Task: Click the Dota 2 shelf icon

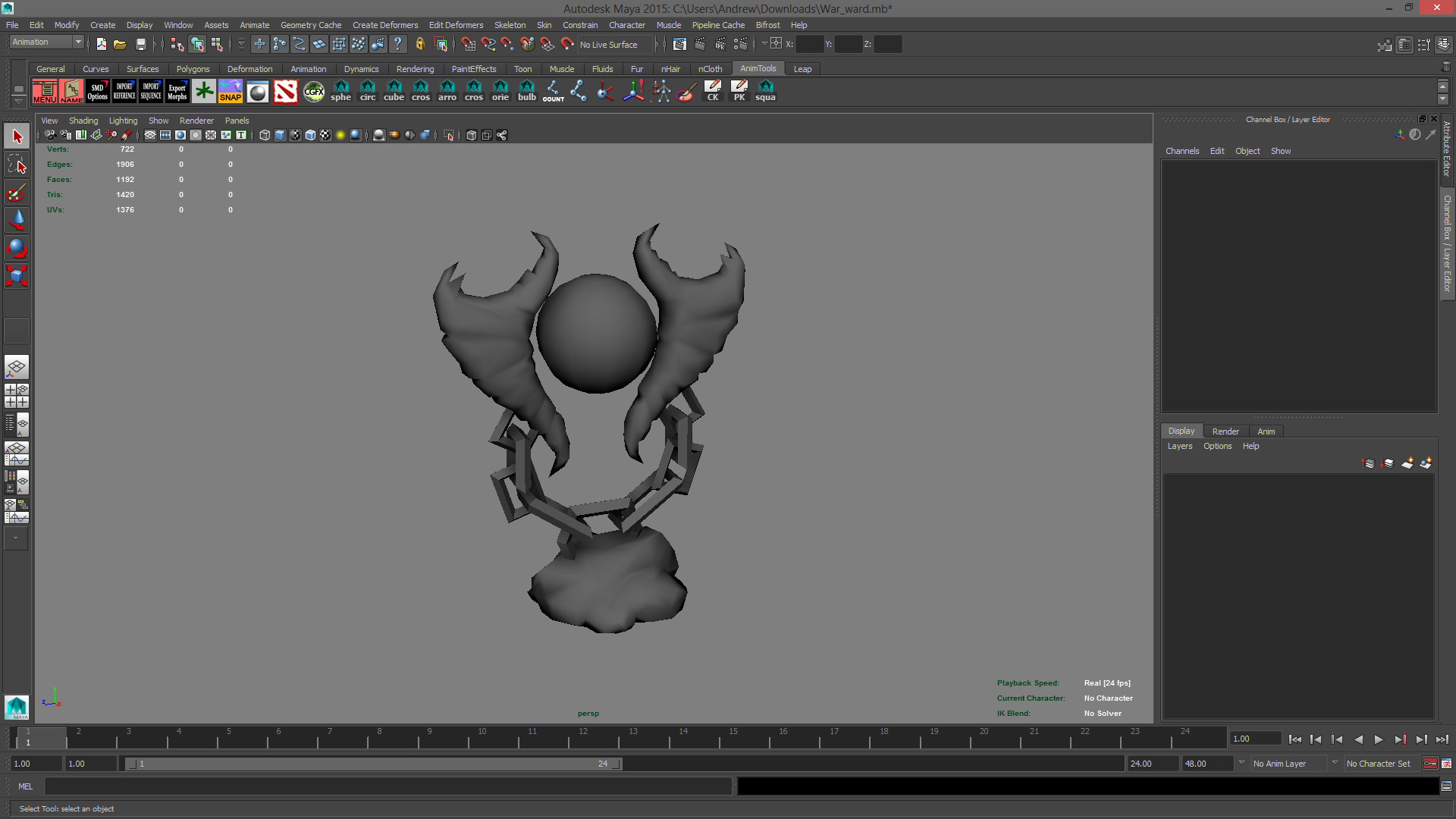Action: click(285, 92)
